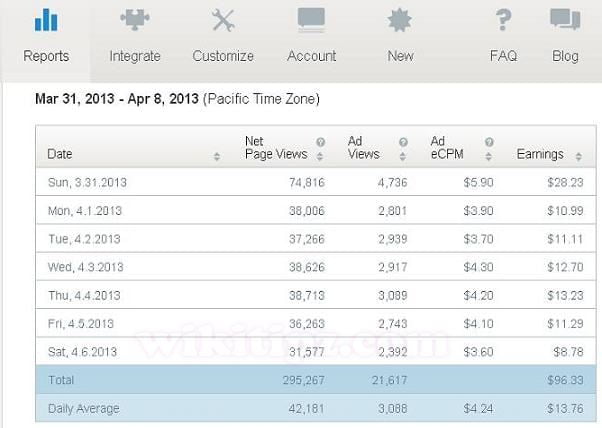
Task: Sort by Ad eCPM arrows
Action: pos(488,156)
